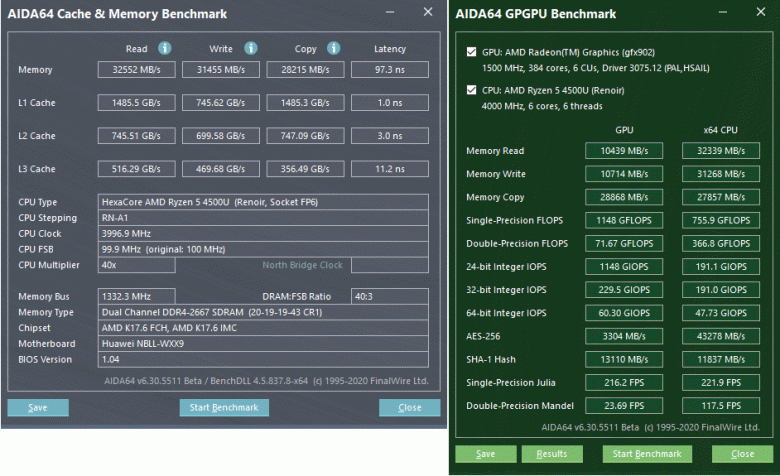Click the Memory Latency 97.3 ns field

tap(389, 70)
